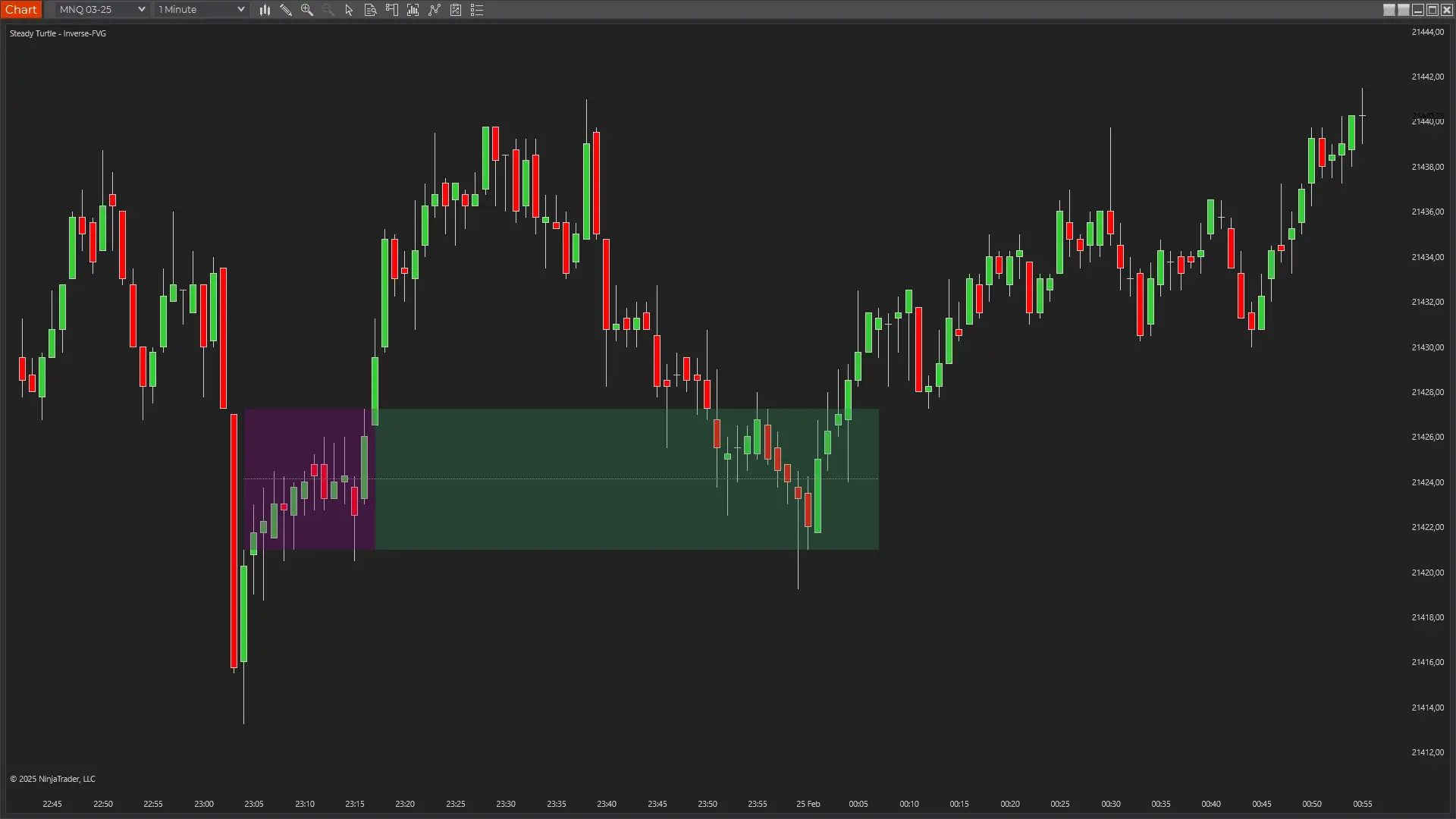1456x819 pixels.
Task: Open the data series bars icon
Action: (413, 10)
